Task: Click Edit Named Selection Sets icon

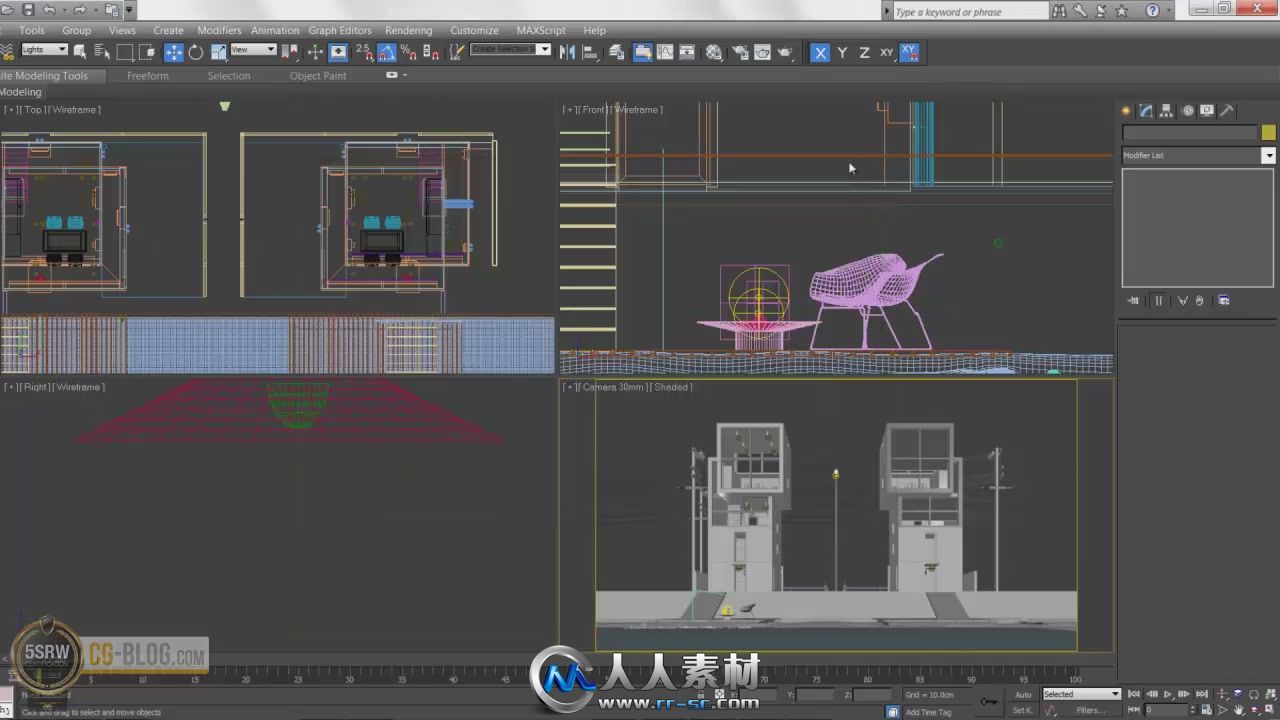Action: [x=456, y=51]
